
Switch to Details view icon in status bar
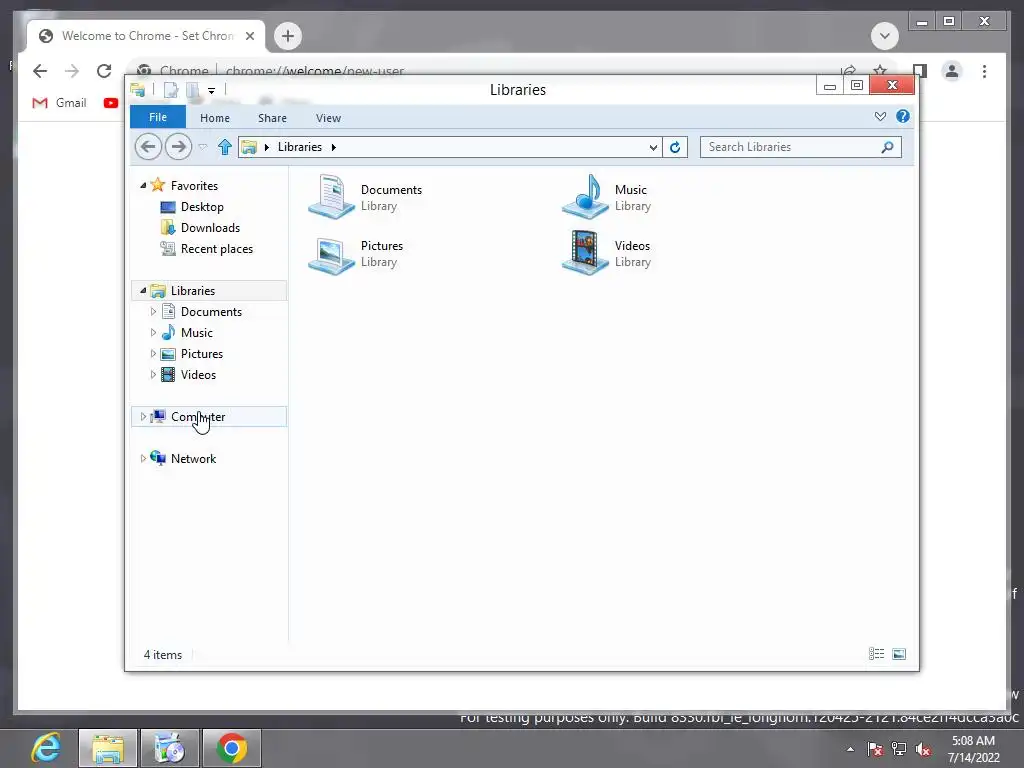coord(876,654)
